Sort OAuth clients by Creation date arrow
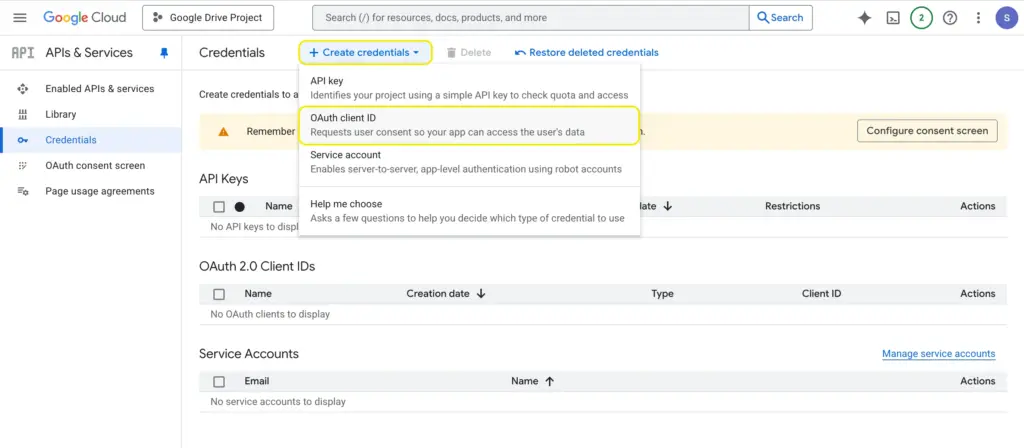Viewport: 1024px width, 448px height. 481,293
